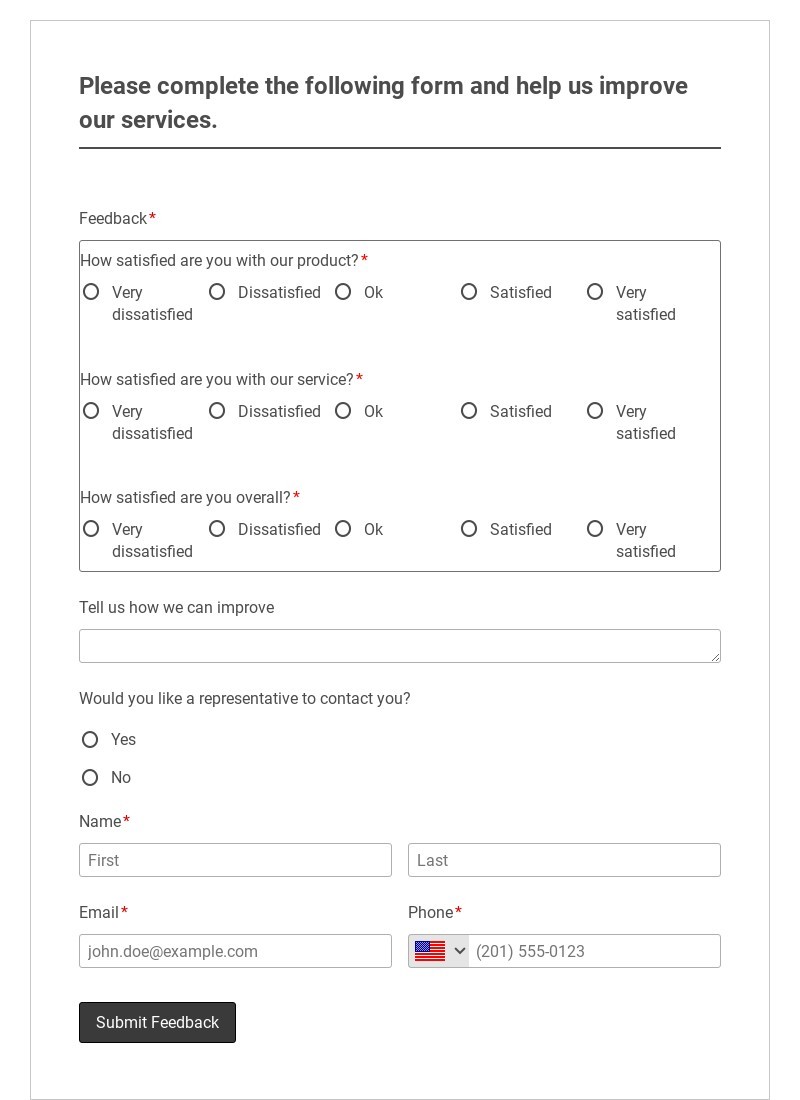
Task: Click the textarea resize handle corner
Action: (x=716, y=657)
